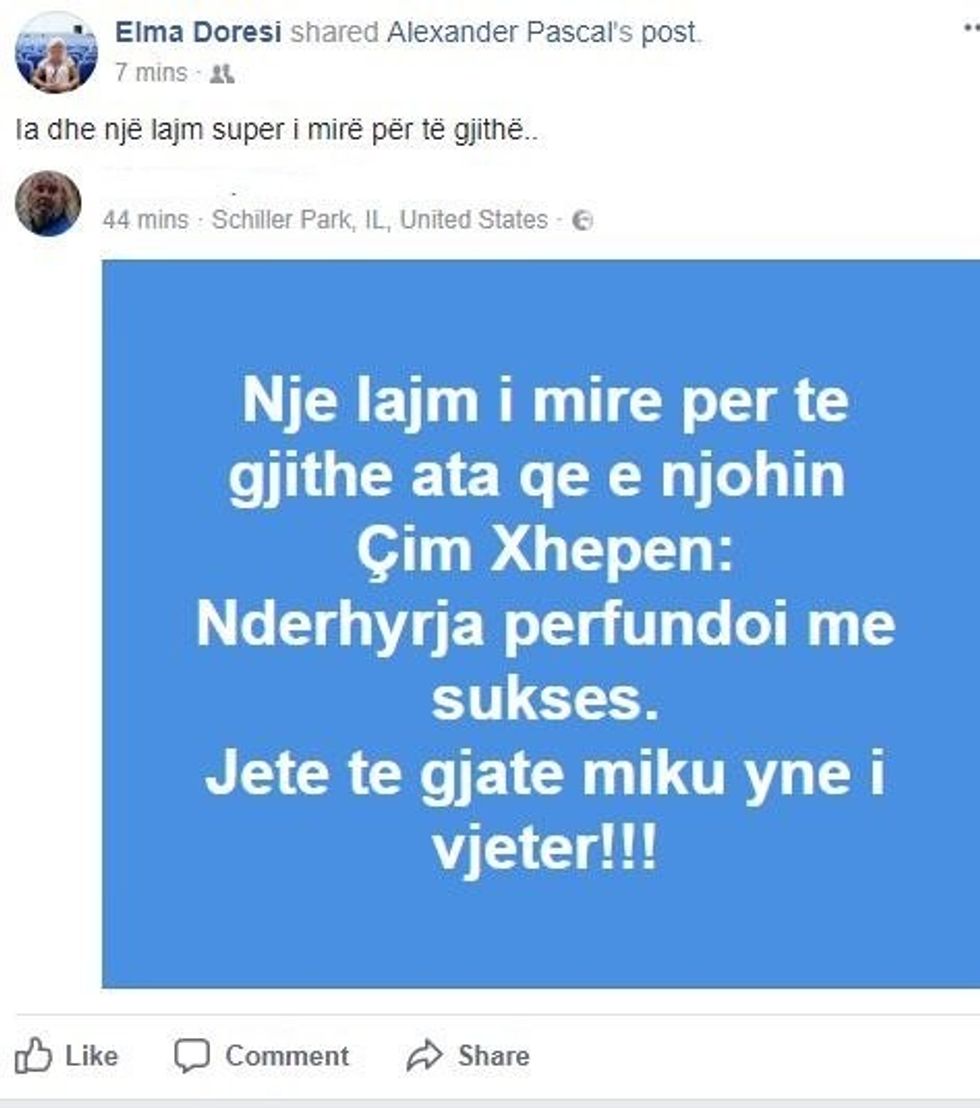The height and width of the screenshot is (1108, 980).
Task: Open the post options ellipsis menu
Action: tap(972, 28)
